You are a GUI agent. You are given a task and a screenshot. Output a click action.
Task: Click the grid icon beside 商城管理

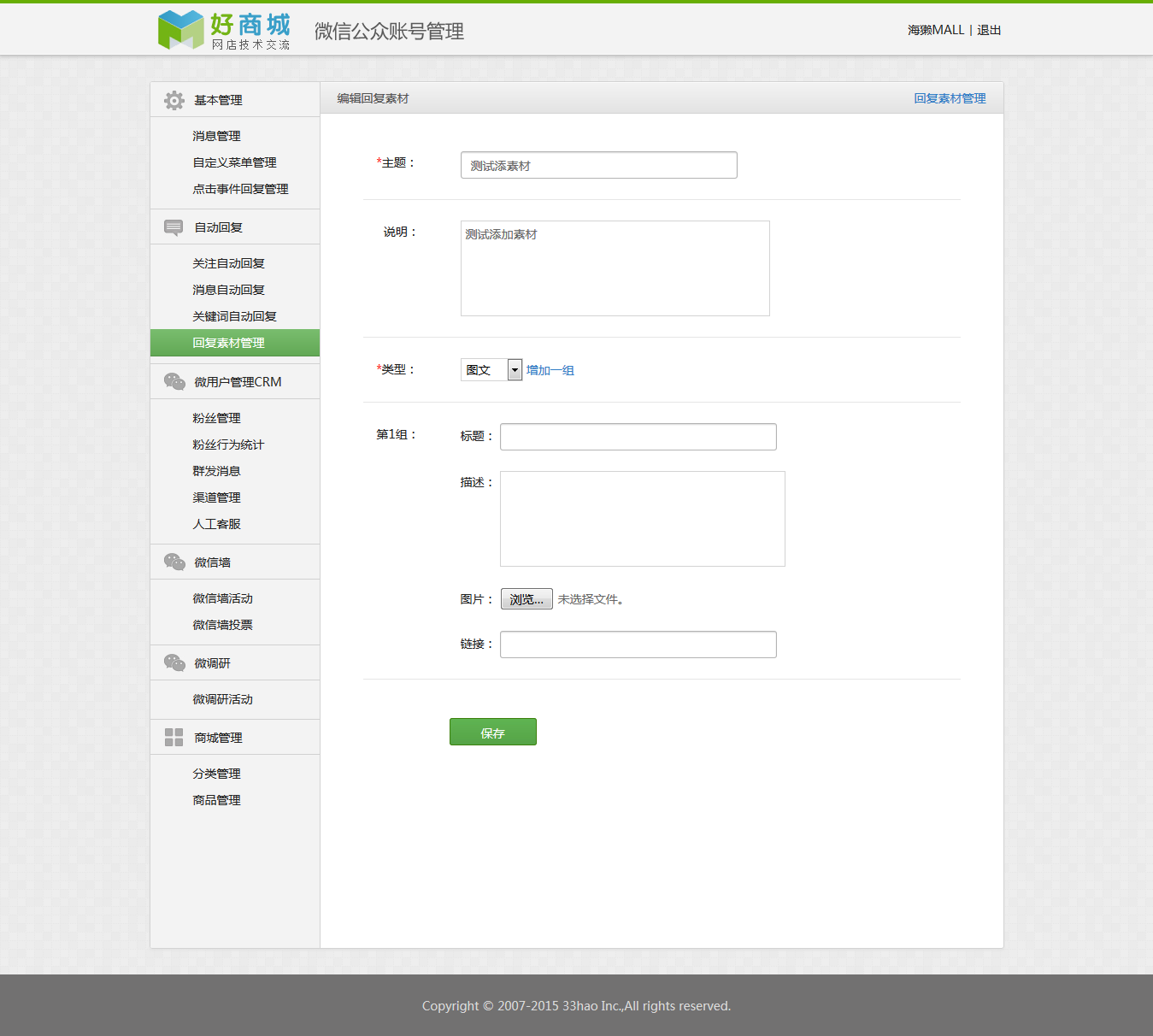tap(174, 737)
